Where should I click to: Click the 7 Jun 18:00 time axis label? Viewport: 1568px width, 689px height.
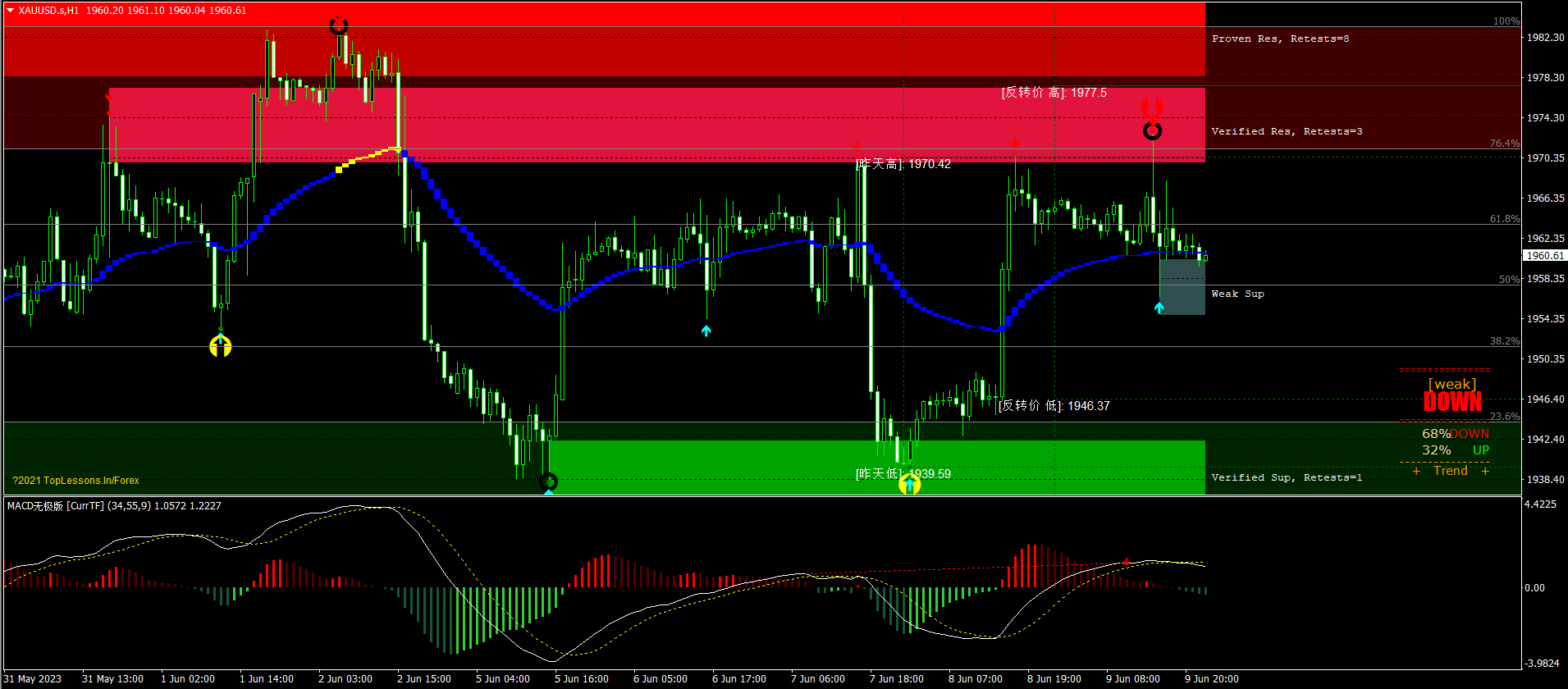click(x=897, y=679)
